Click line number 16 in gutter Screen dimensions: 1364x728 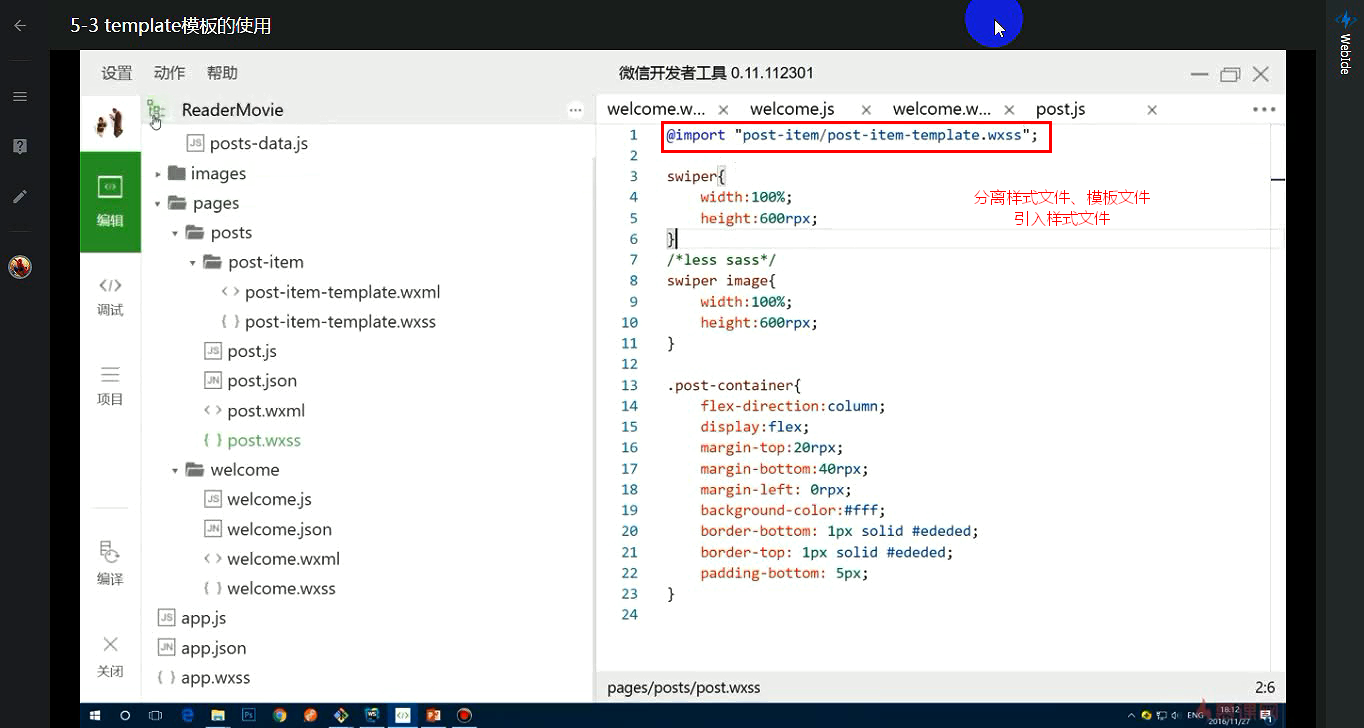click(629, 448)
